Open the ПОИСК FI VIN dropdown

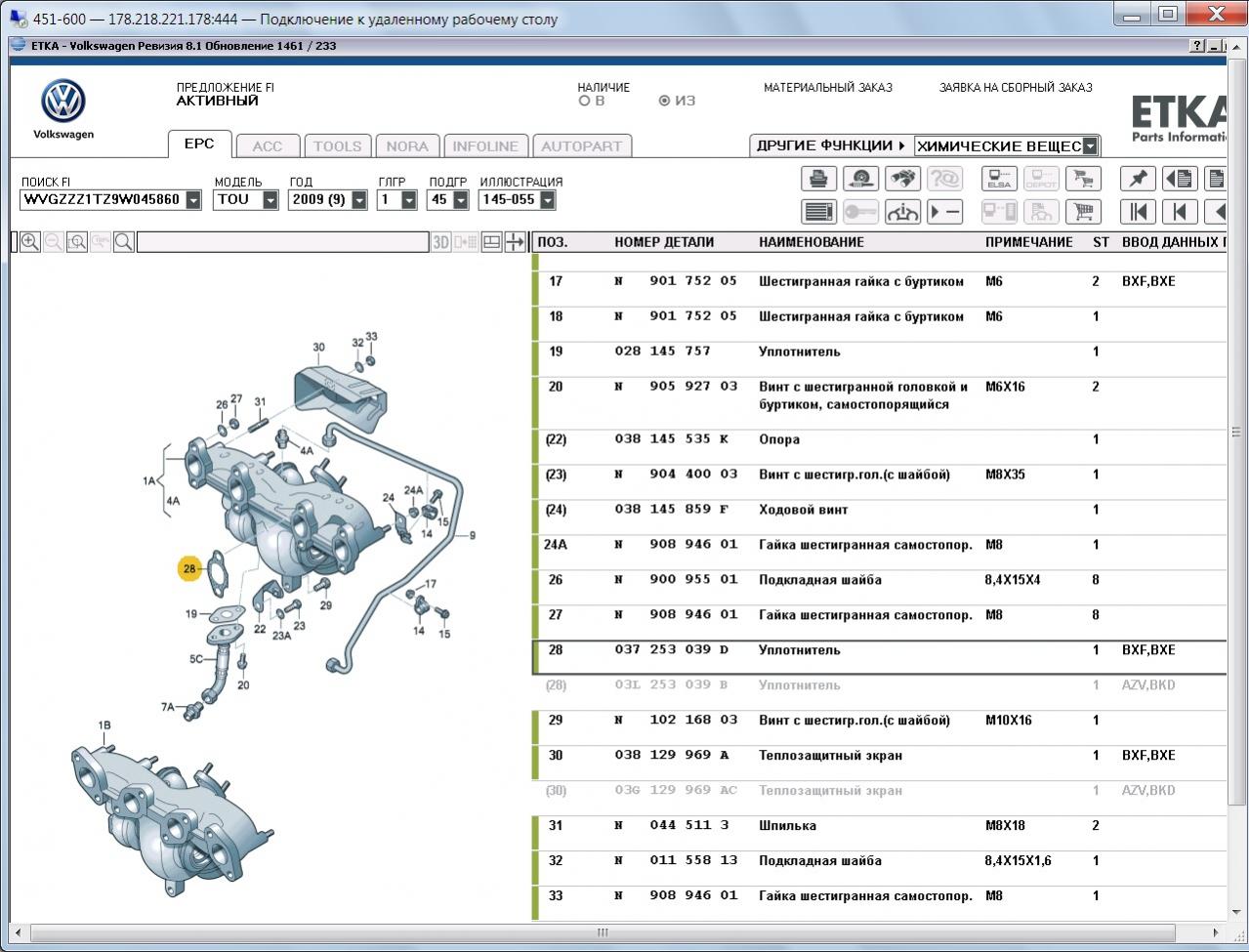[193, 200]
